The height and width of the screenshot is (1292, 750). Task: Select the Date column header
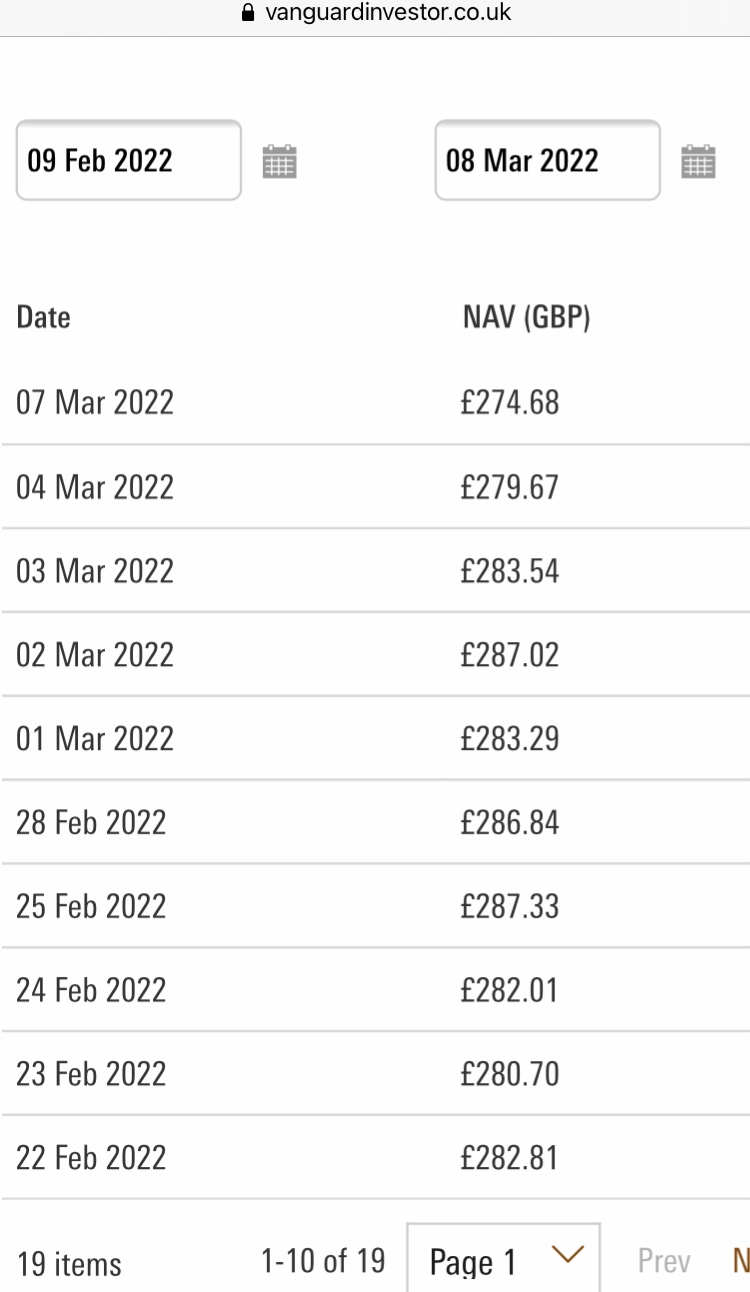44,318
